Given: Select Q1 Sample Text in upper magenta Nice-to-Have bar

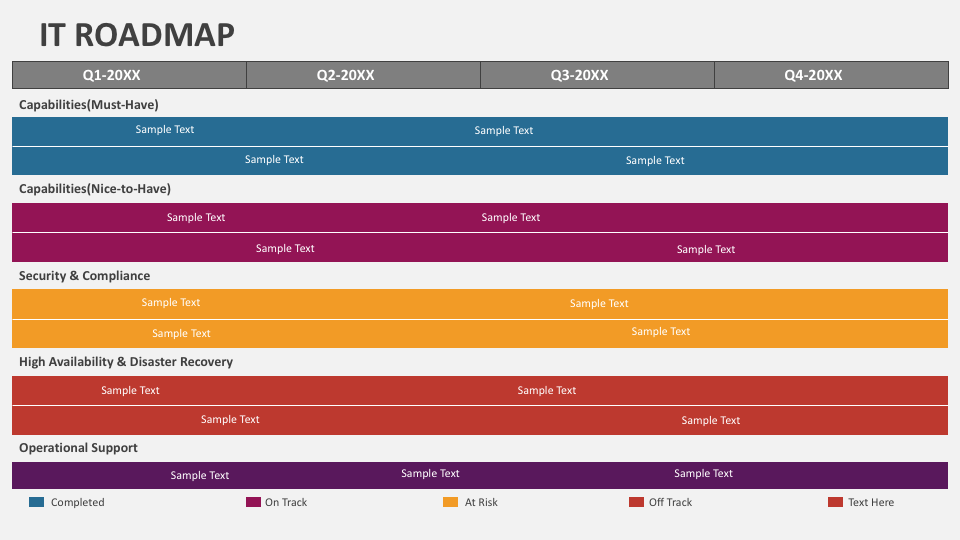Looking at the screenshot, I should [x=196, y=217].
